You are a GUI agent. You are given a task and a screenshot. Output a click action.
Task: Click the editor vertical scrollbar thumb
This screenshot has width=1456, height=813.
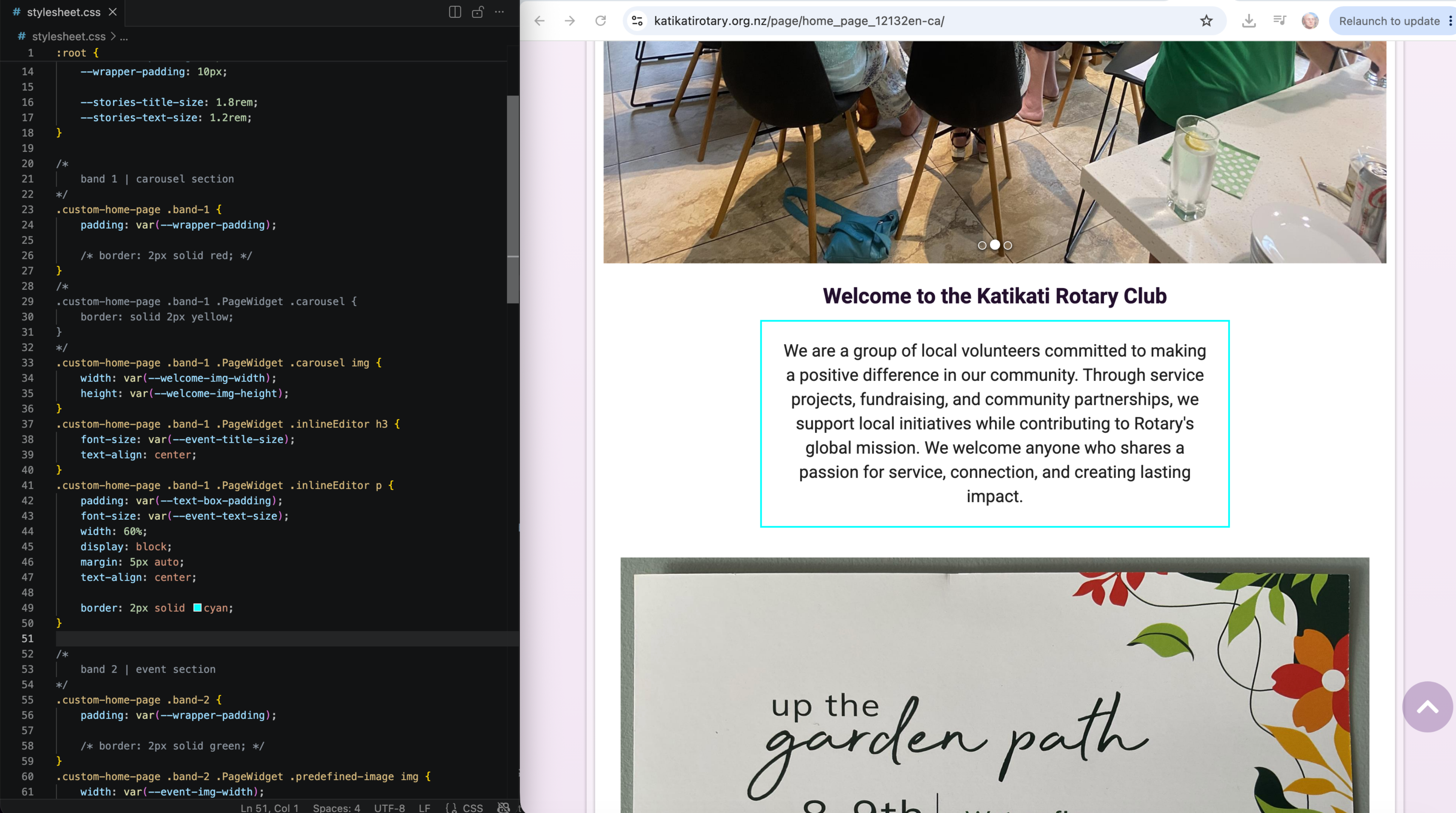tap(513, 199)
